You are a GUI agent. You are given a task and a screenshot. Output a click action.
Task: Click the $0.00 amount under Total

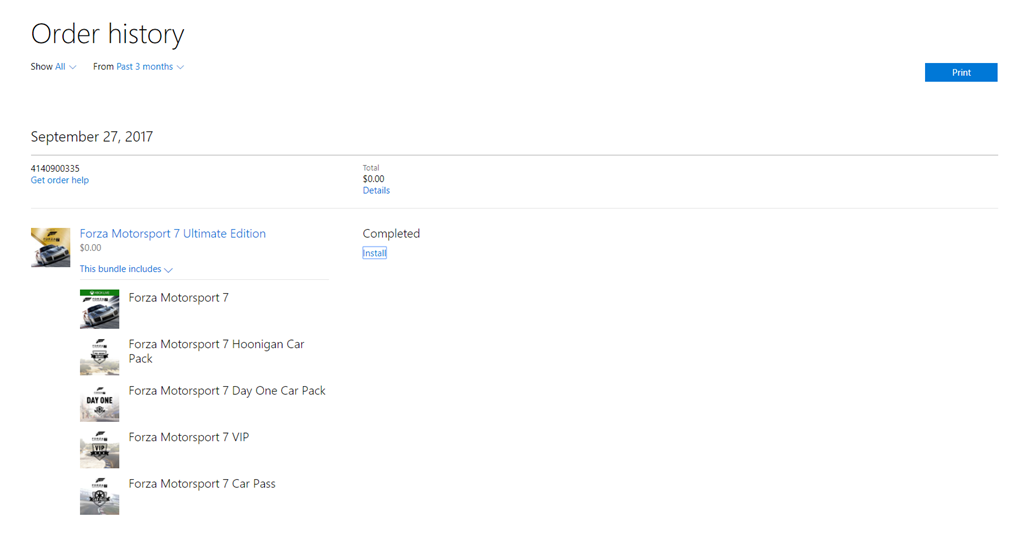[374, 179]
